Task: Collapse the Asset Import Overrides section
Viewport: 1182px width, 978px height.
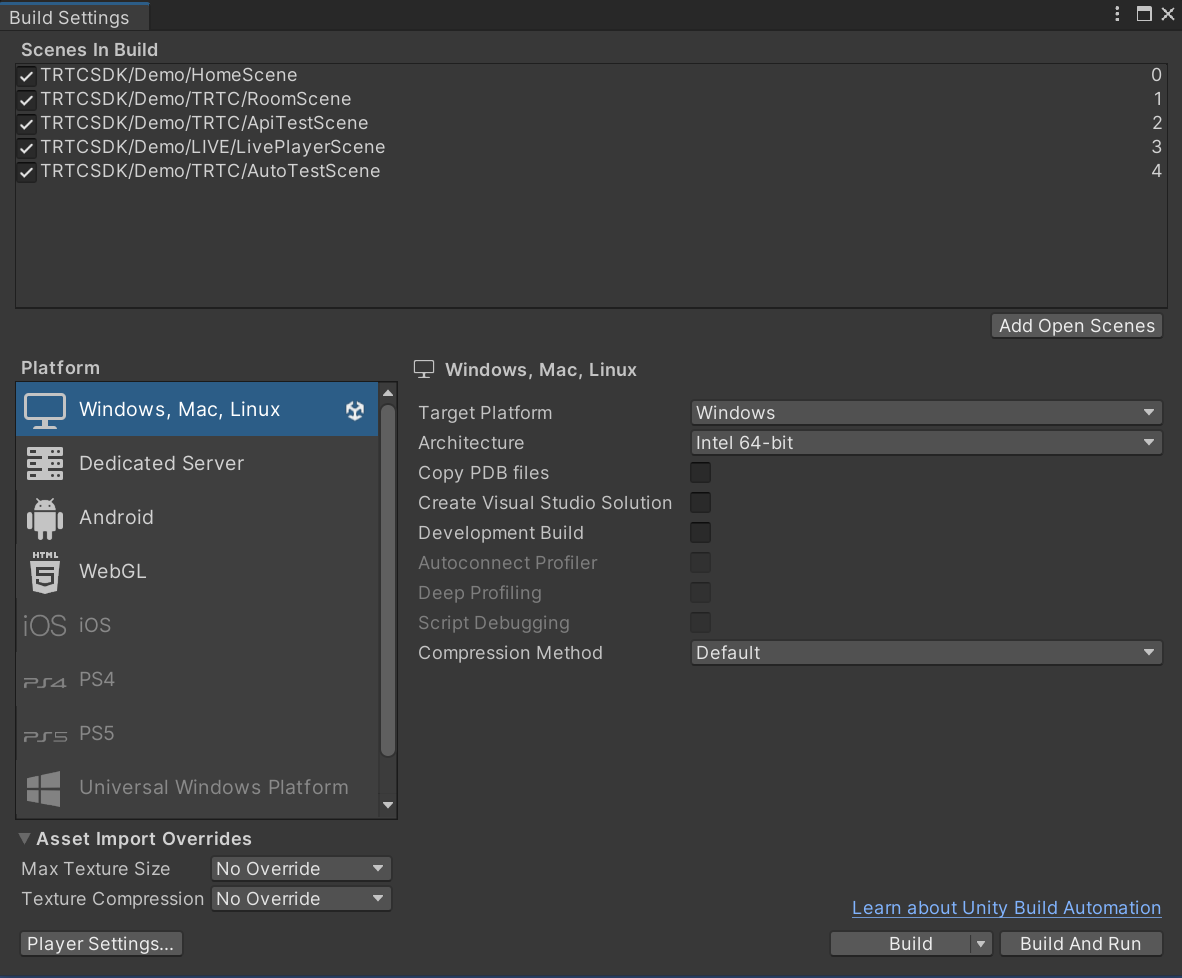Action: click(x=25, y=838)
